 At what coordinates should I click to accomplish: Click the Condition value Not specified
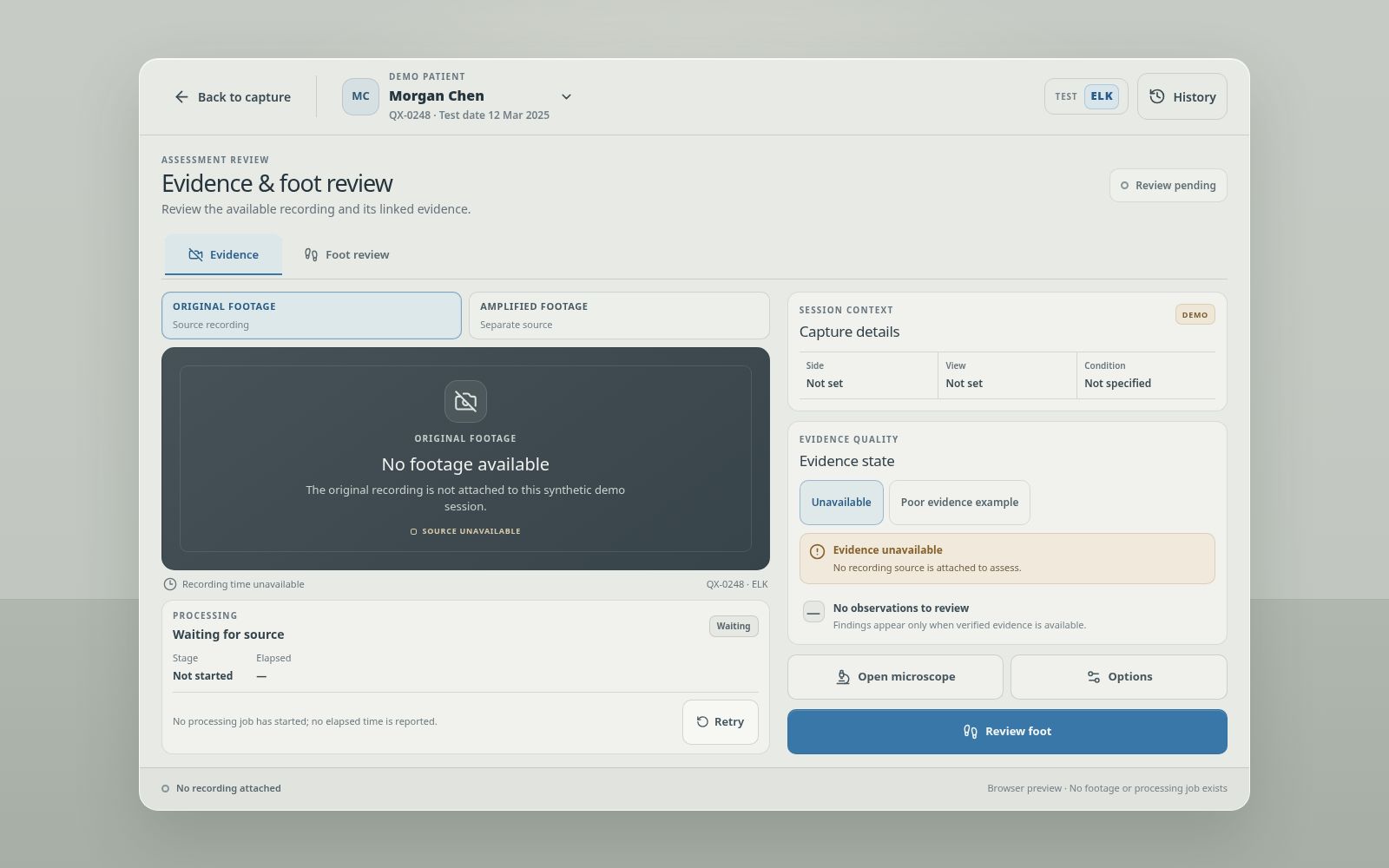1118,384
